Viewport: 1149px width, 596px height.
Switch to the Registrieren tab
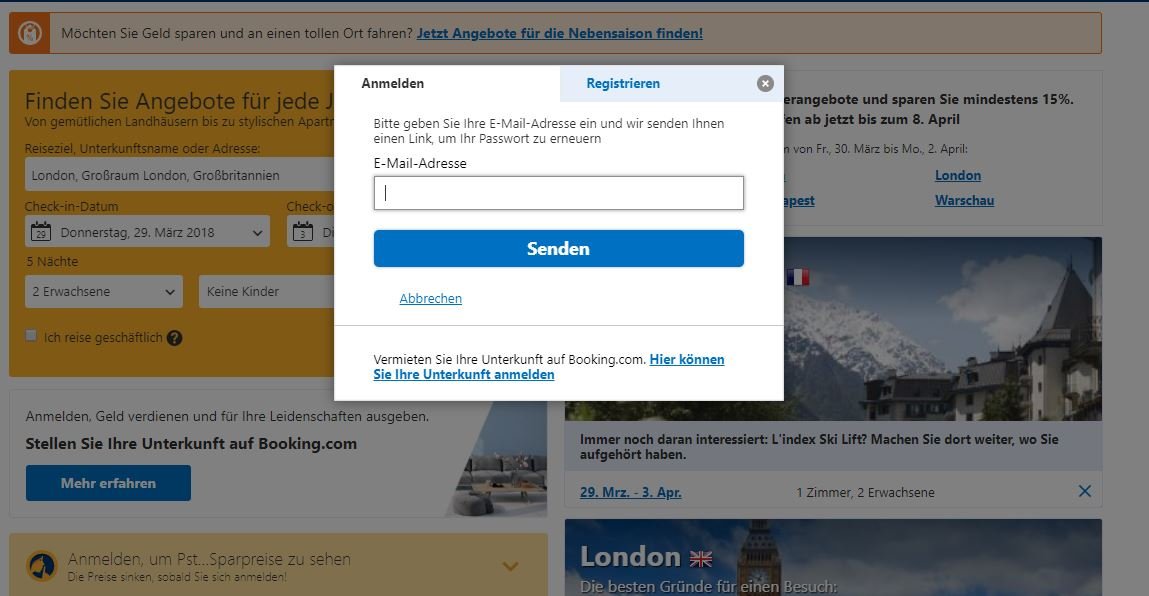point(623,83)
